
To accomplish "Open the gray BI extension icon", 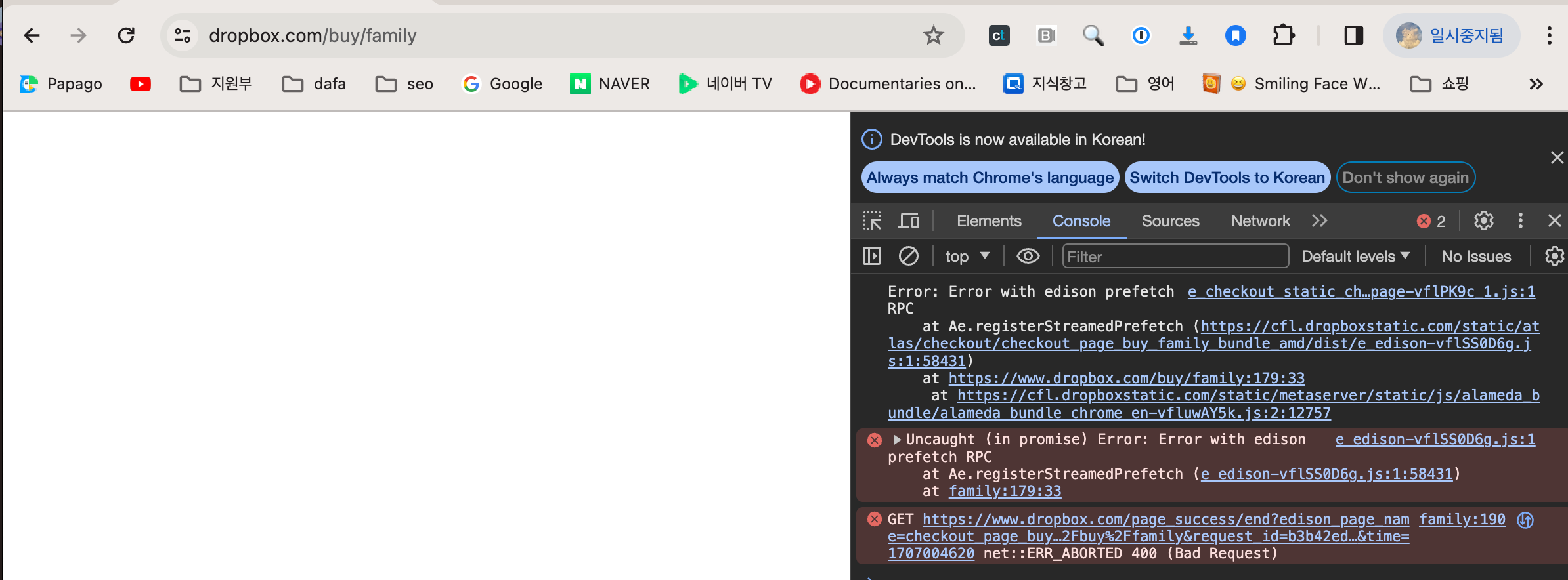I will [1046, 35].
